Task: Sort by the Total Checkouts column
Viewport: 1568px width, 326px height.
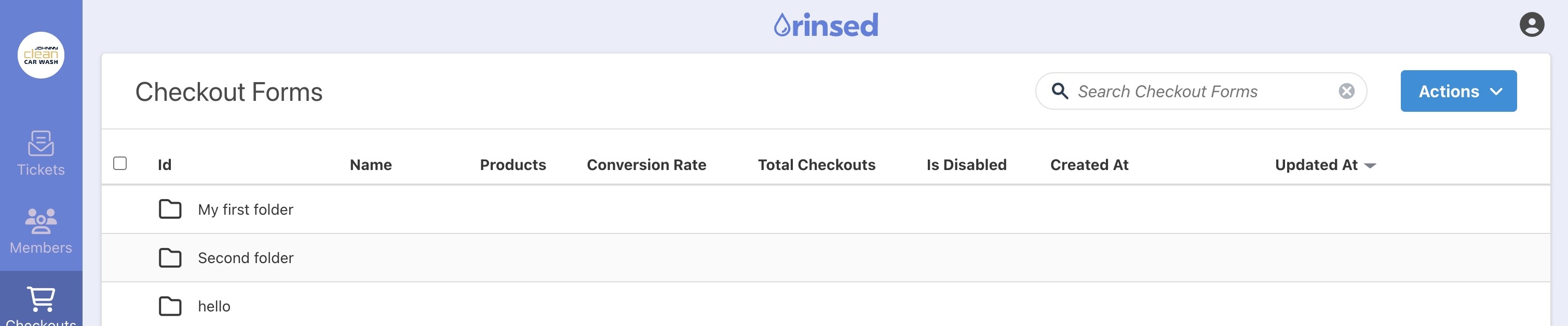Action: (x=816, y=165)
